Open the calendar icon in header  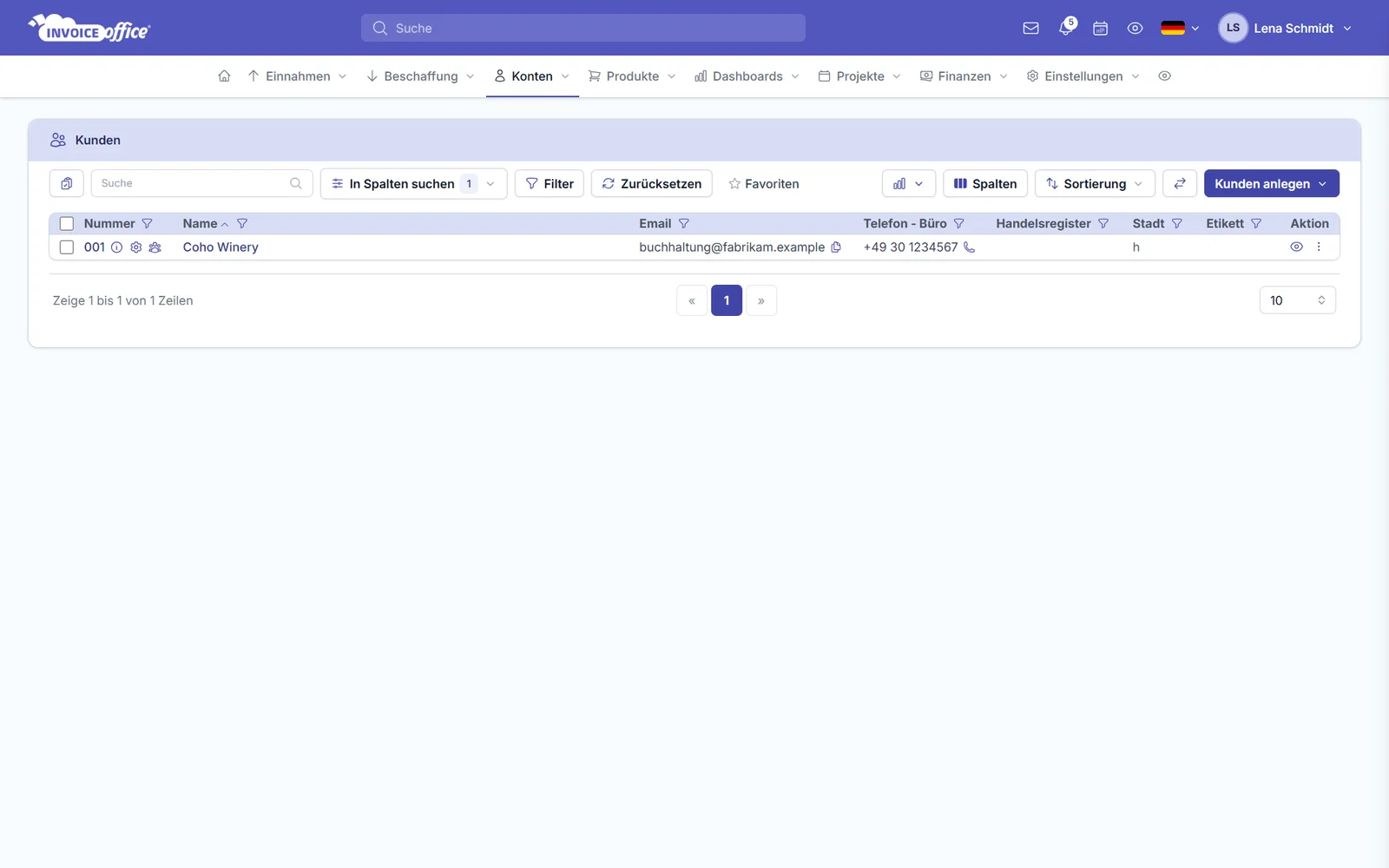[x=1100, y=28]
